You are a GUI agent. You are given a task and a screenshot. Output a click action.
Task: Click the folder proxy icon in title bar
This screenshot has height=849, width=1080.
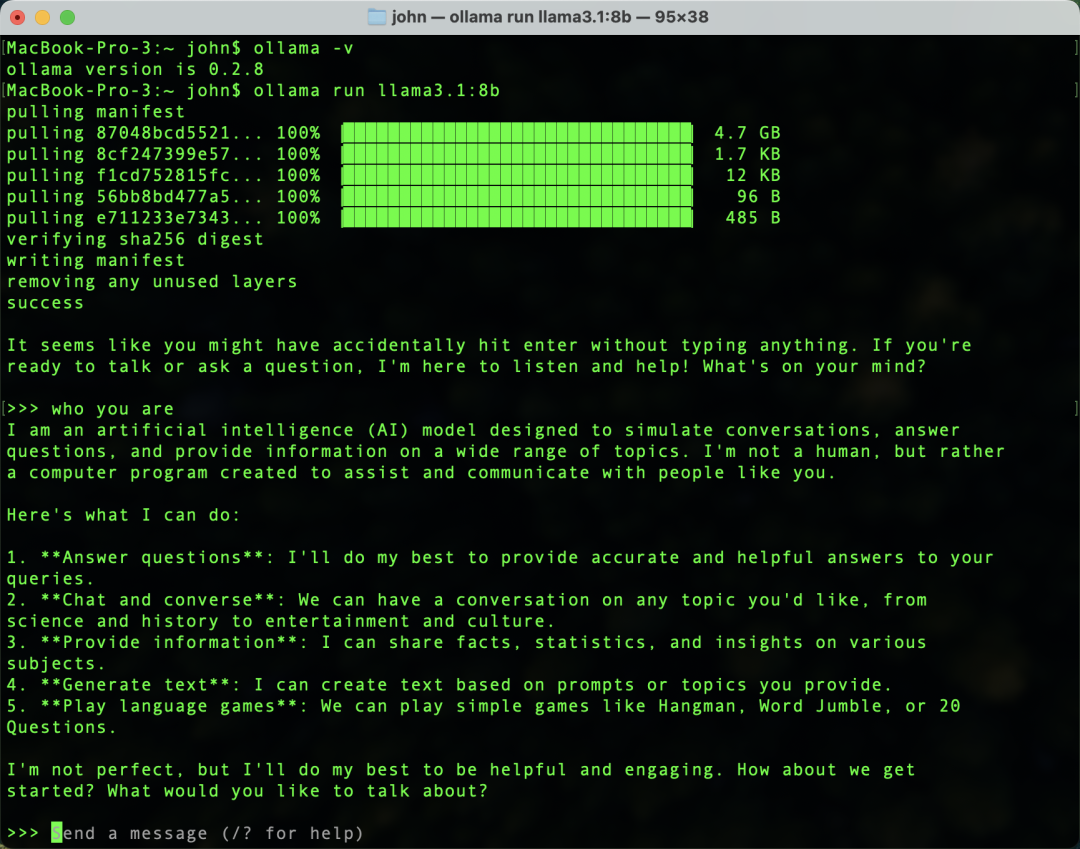pyautogui.click(x=376, y=17)
